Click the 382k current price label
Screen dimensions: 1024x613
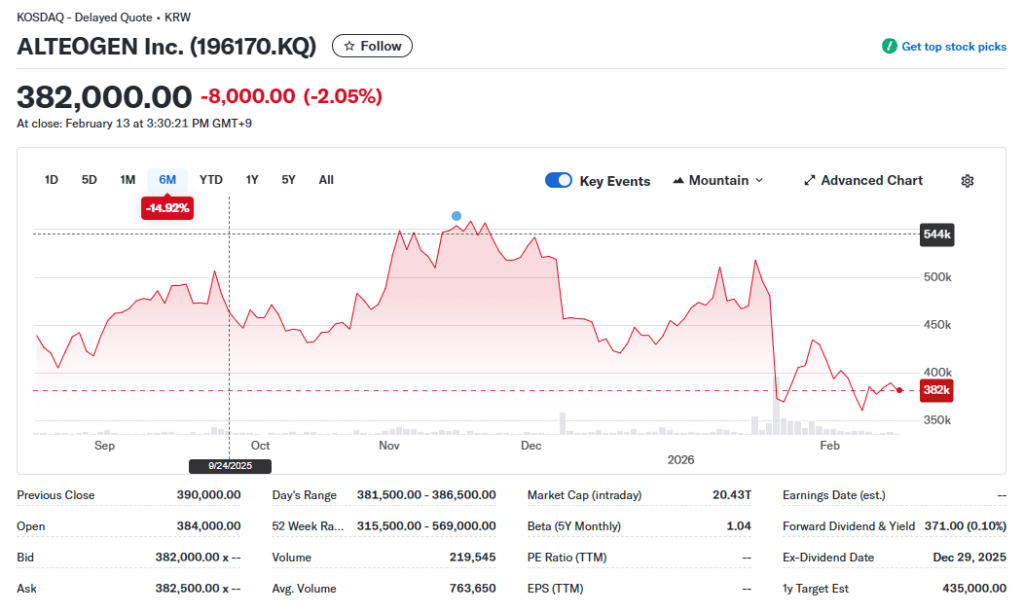(x=937, y=390)
